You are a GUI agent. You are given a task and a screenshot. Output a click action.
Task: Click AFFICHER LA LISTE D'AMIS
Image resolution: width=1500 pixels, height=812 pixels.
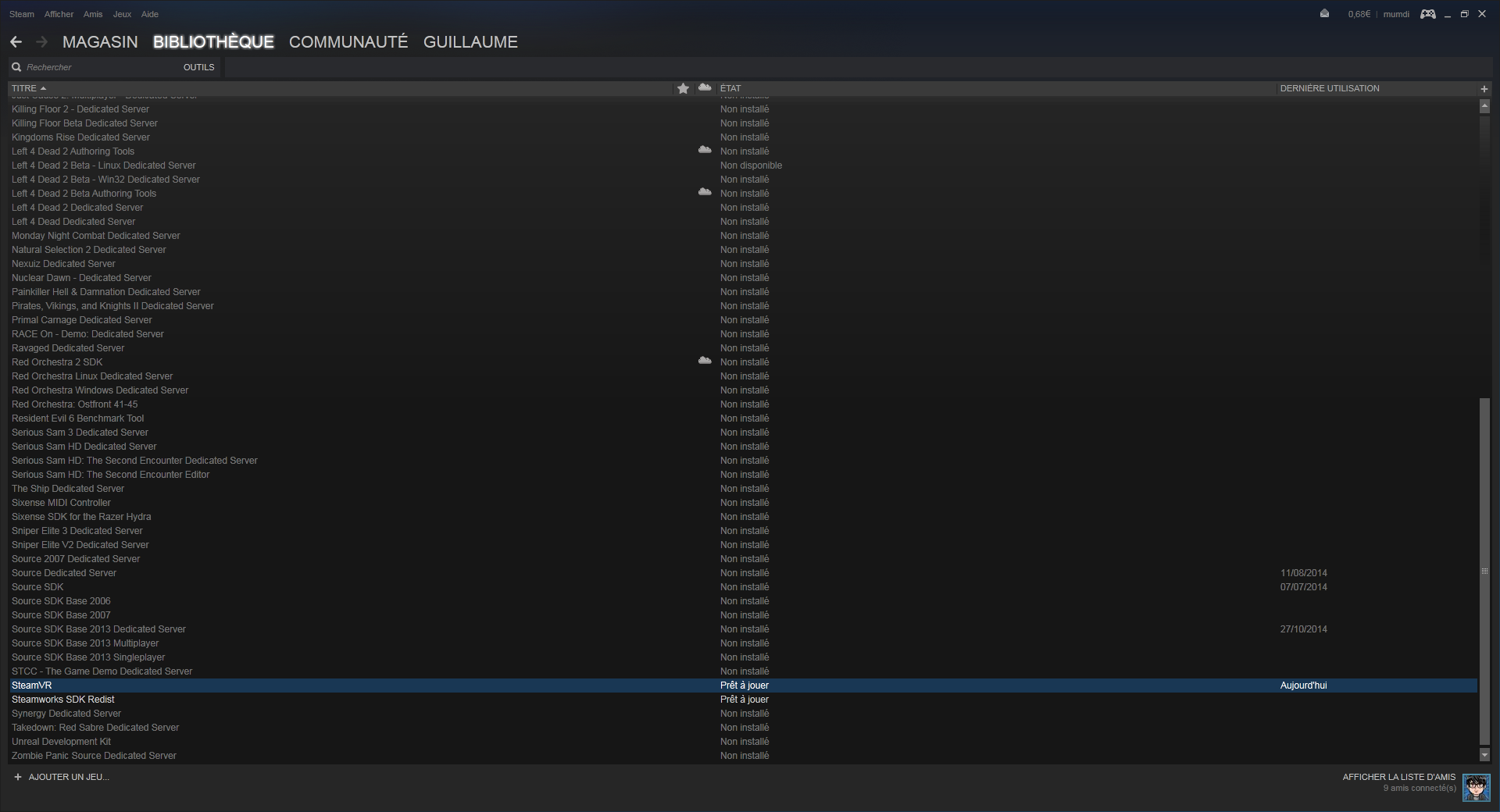pos(1399,777)
